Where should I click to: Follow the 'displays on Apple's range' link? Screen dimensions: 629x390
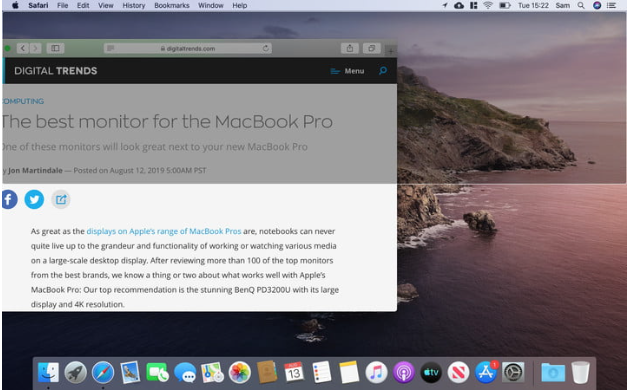(x=164, y=231)
